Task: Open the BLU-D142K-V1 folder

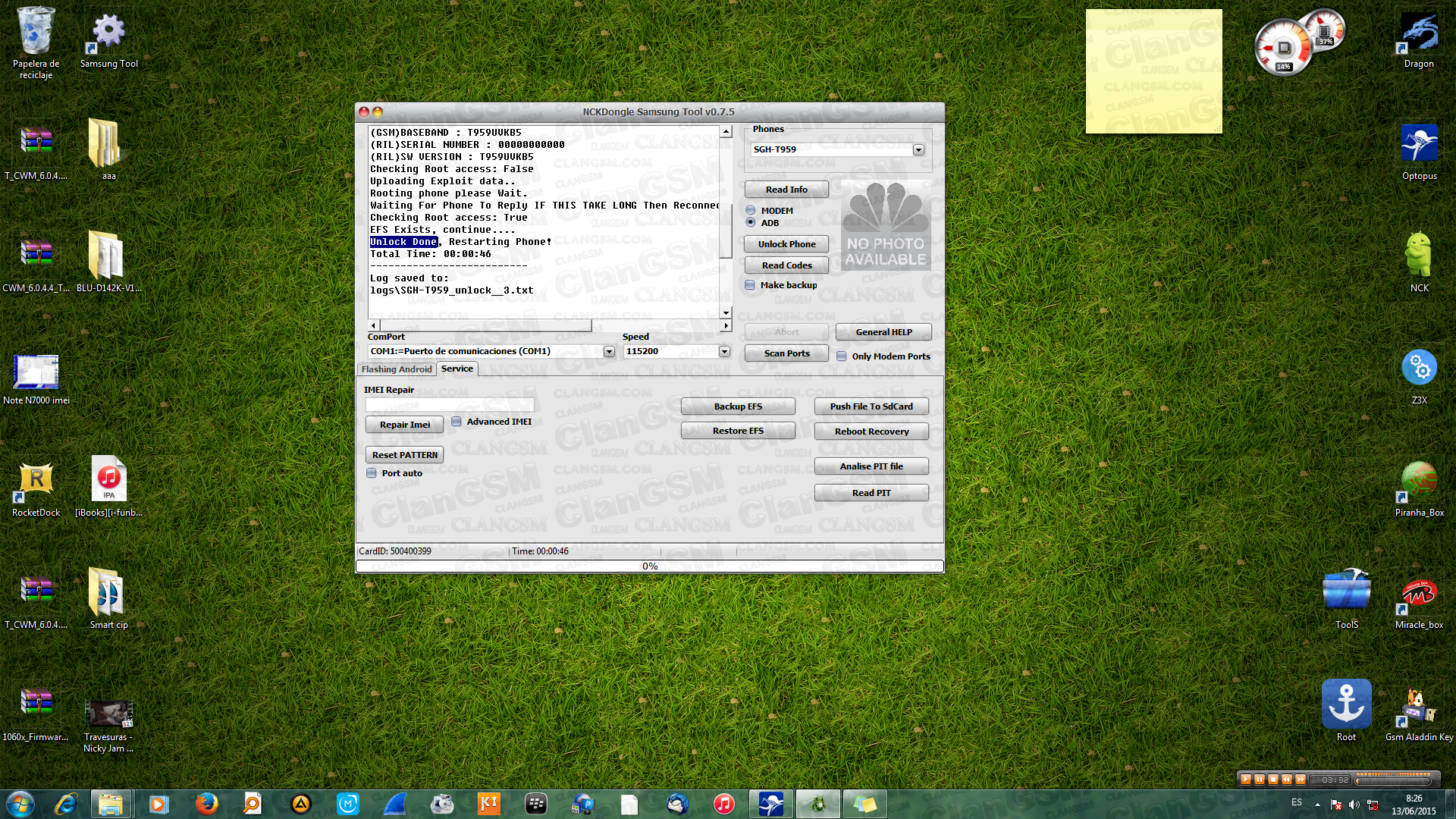Action: coord(108,262)
